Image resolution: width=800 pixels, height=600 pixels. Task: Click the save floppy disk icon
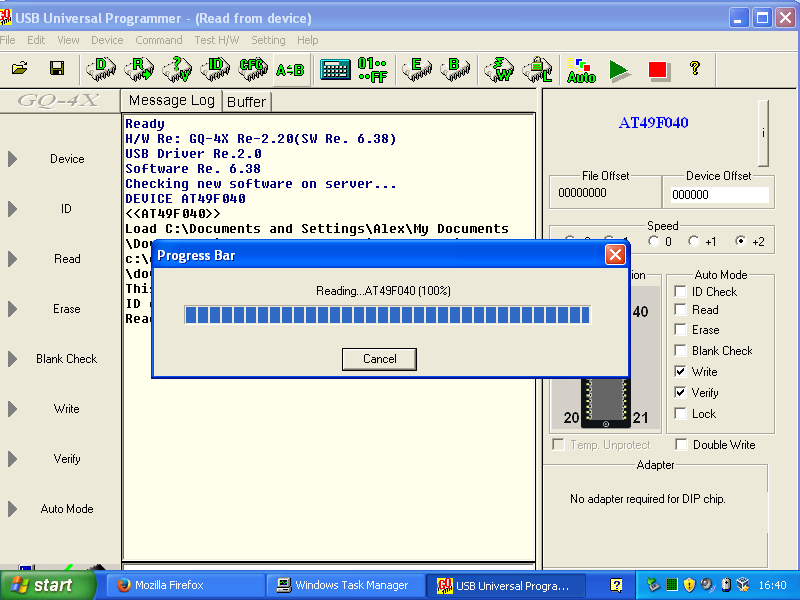(x=57, y=69)
